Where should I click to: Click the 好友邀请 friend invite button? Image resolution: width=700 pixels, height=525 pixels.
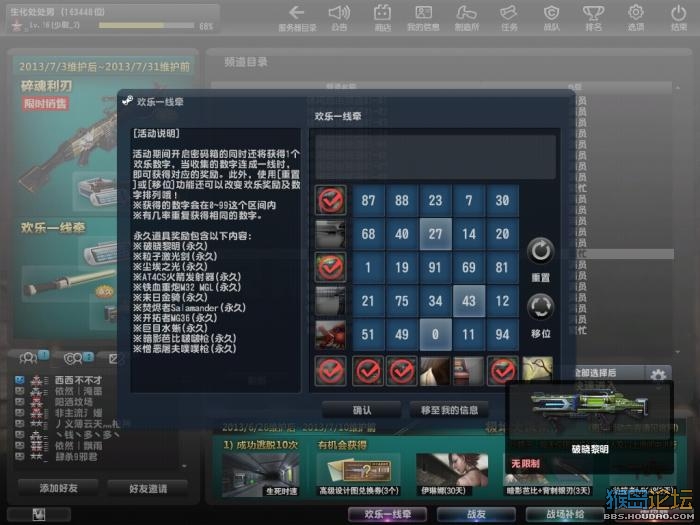pos(148,488)
